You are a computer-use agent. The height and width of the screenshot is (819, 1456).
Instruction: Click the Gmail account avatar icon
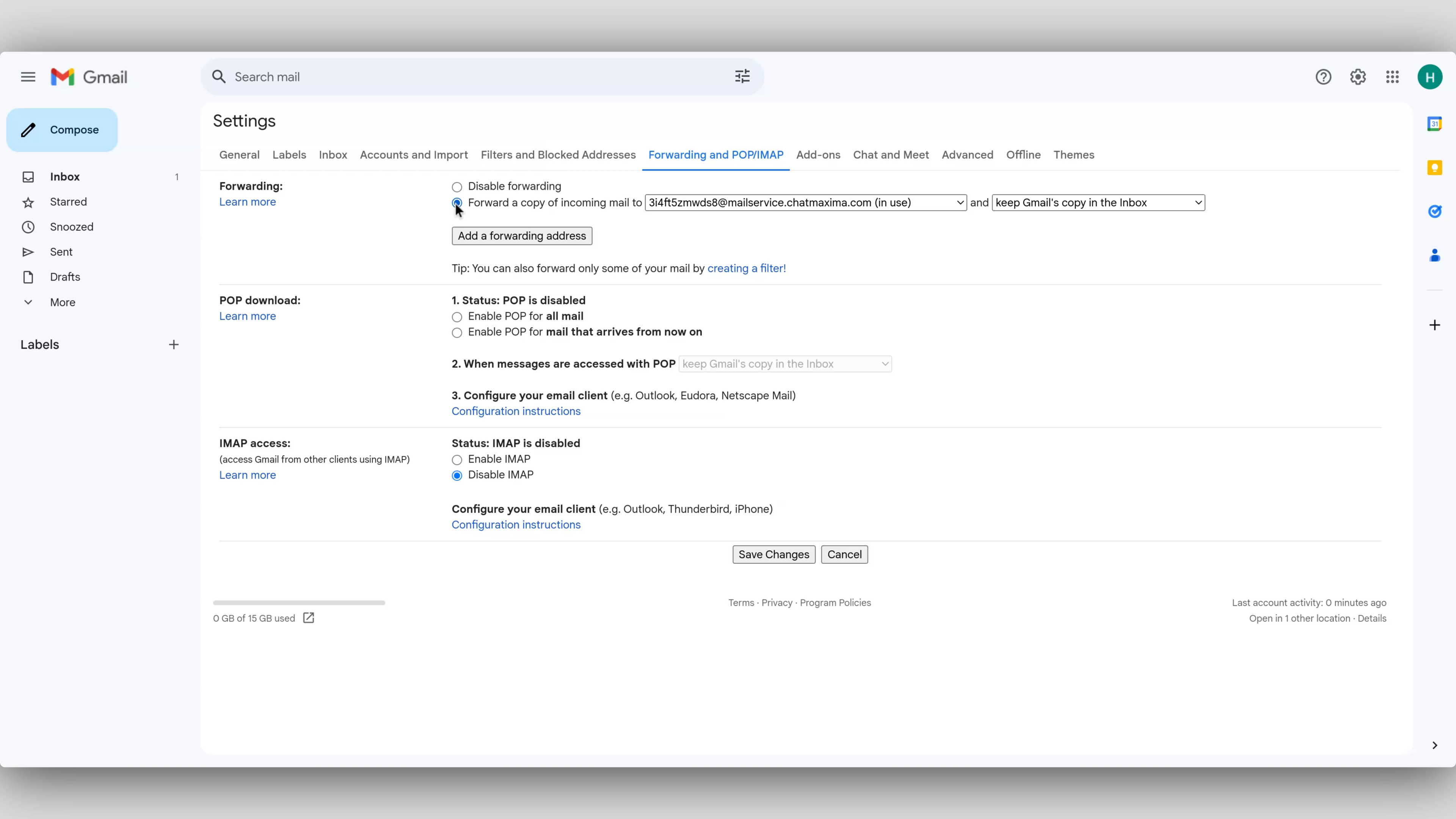coord(1430,77)
